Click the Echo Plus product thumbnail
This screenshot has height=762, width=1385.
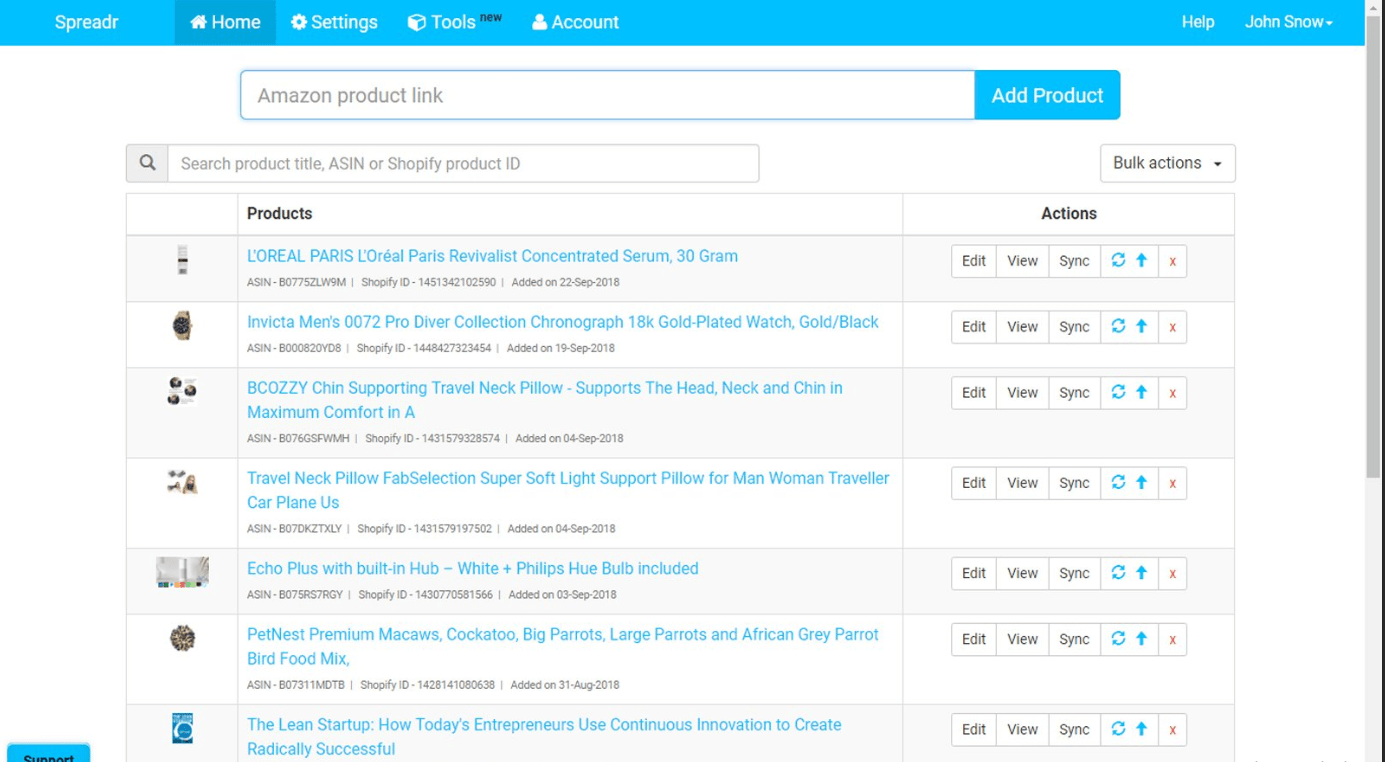(x=182, y=572)
